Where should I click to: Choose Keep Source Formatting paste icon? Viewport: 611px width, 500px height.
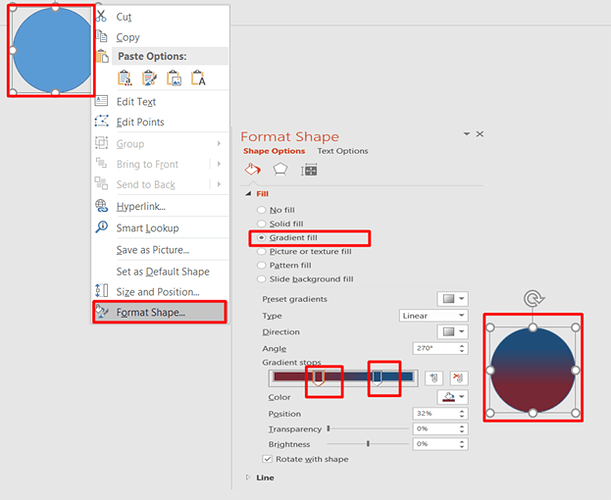coord(149,78)
